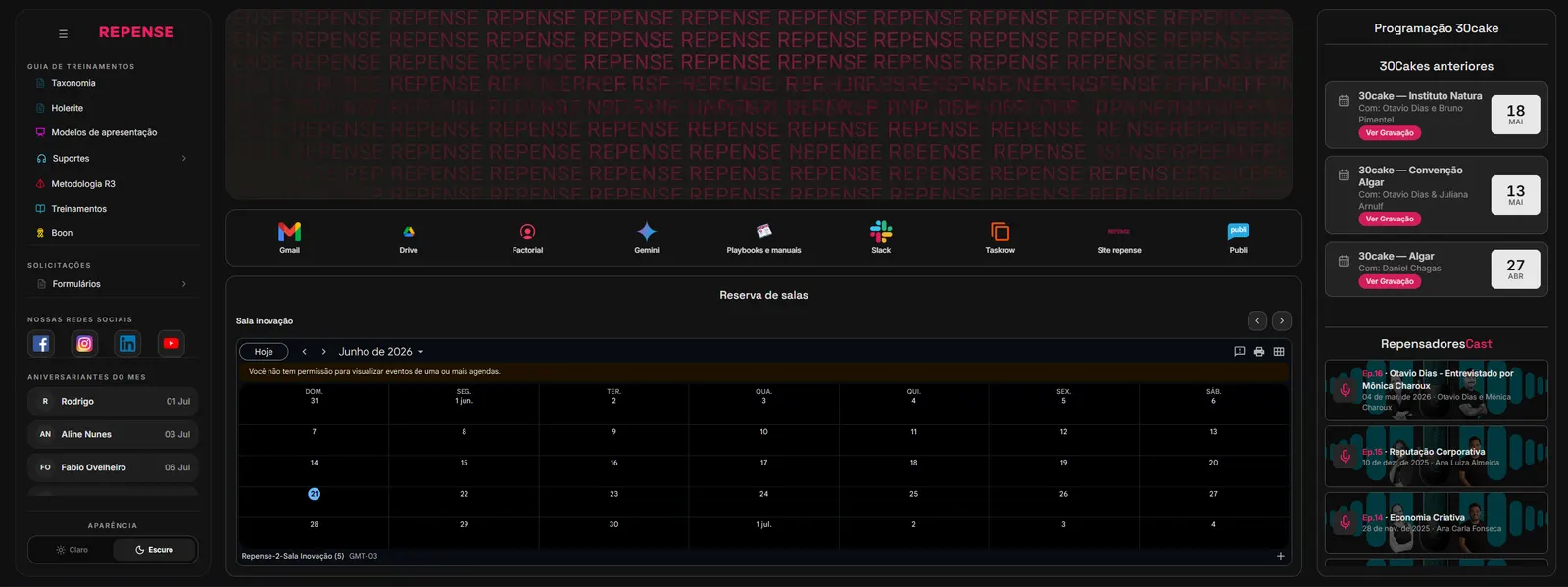This screenshot has height=587, width=1568.
Task: Open the hamburger menu beside REPENSE logo
Action: 63,33
